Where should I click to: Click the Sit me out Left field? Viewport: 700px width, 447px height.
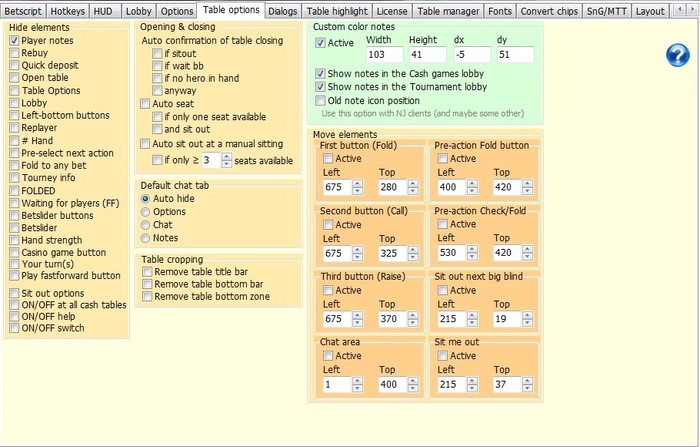pyautogui.click(x=454, y=384)
